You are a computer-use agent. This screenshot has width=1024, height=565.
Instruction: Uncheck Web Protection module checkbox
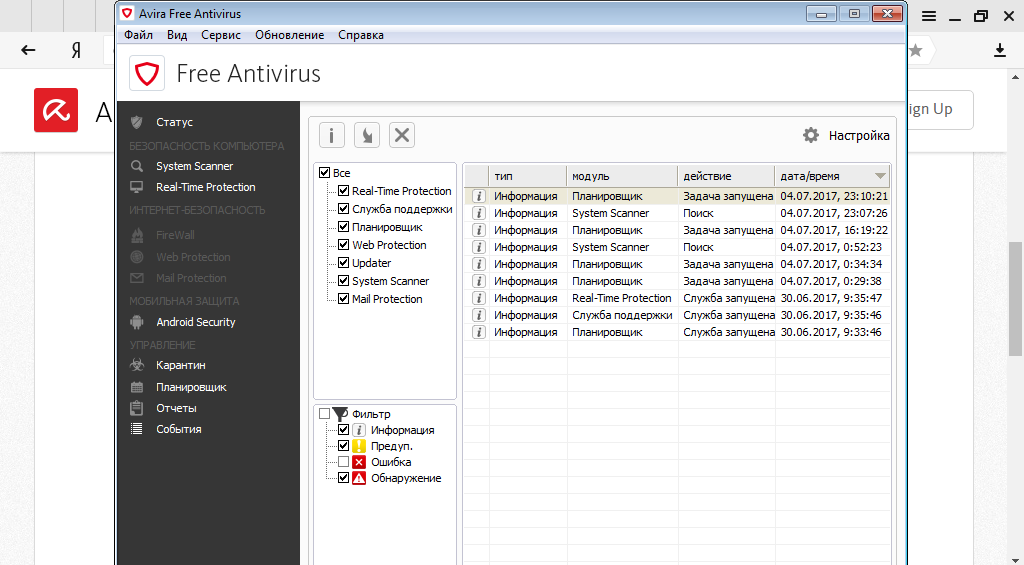tap(344, 245)
